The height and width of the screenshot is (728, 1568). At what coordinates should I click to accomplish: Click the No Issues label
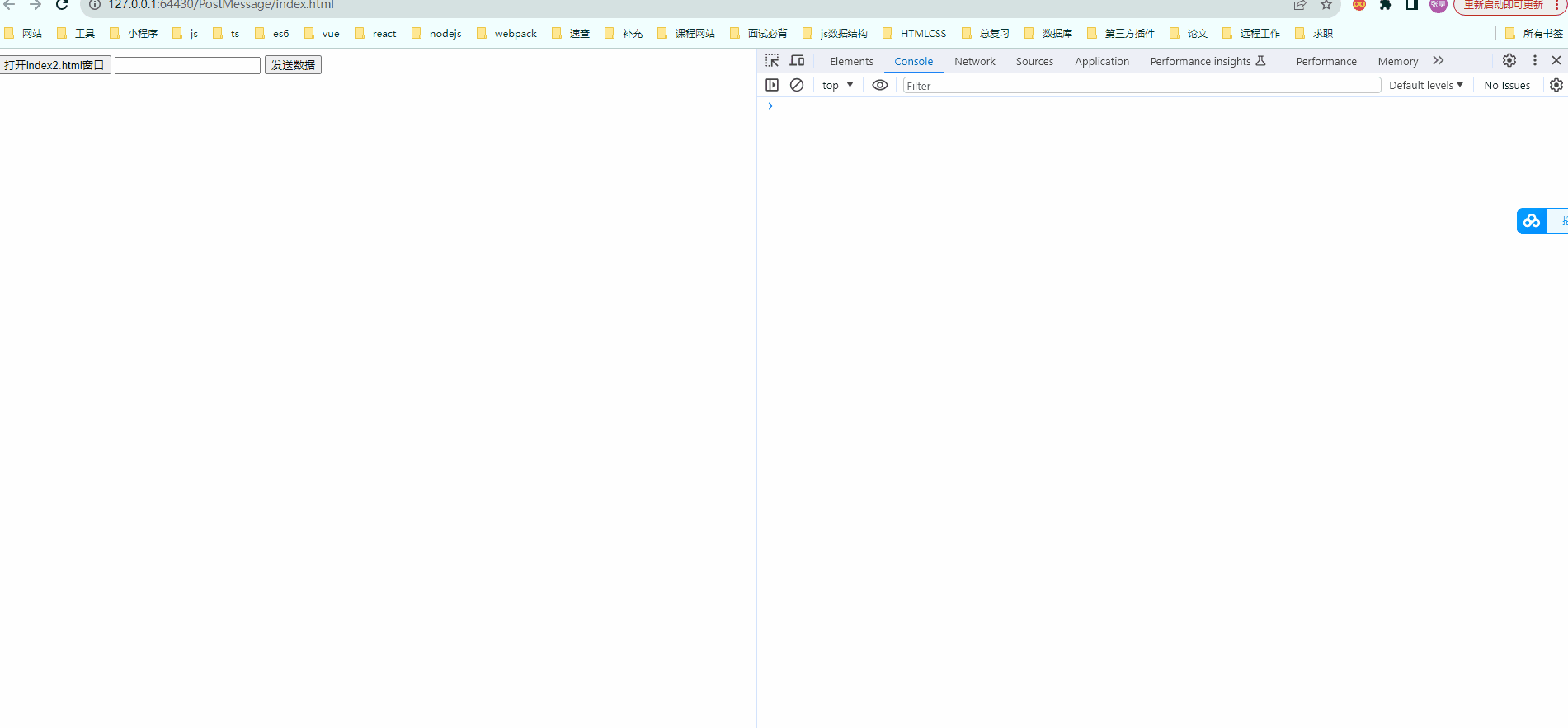point(1507,86)
